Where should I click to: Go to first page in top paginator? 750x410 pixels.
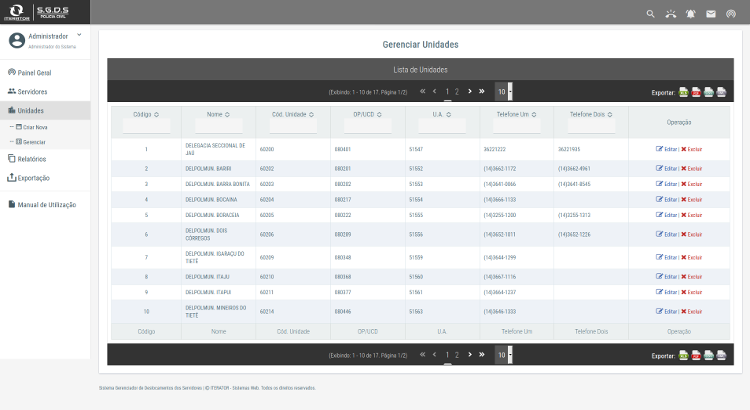point(422,91)
